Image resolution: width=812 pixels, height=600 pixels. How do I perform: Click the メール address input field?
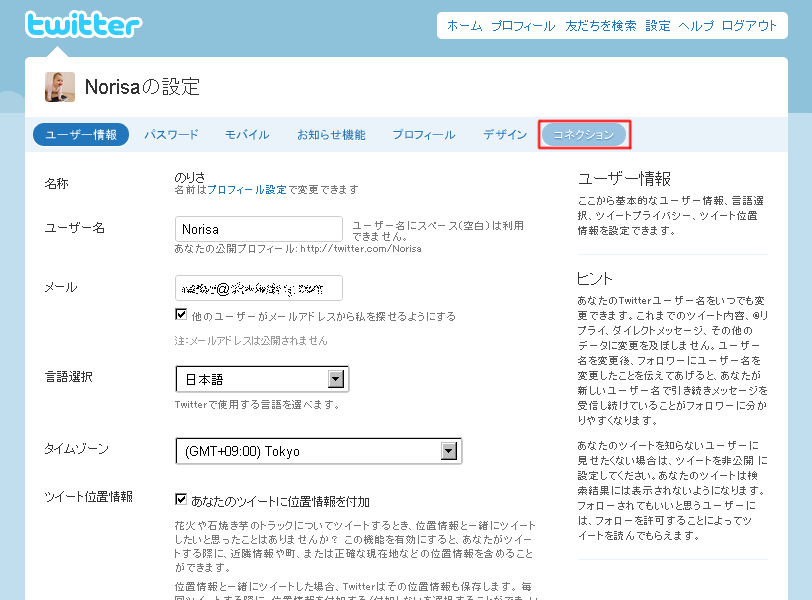[259, 288]
